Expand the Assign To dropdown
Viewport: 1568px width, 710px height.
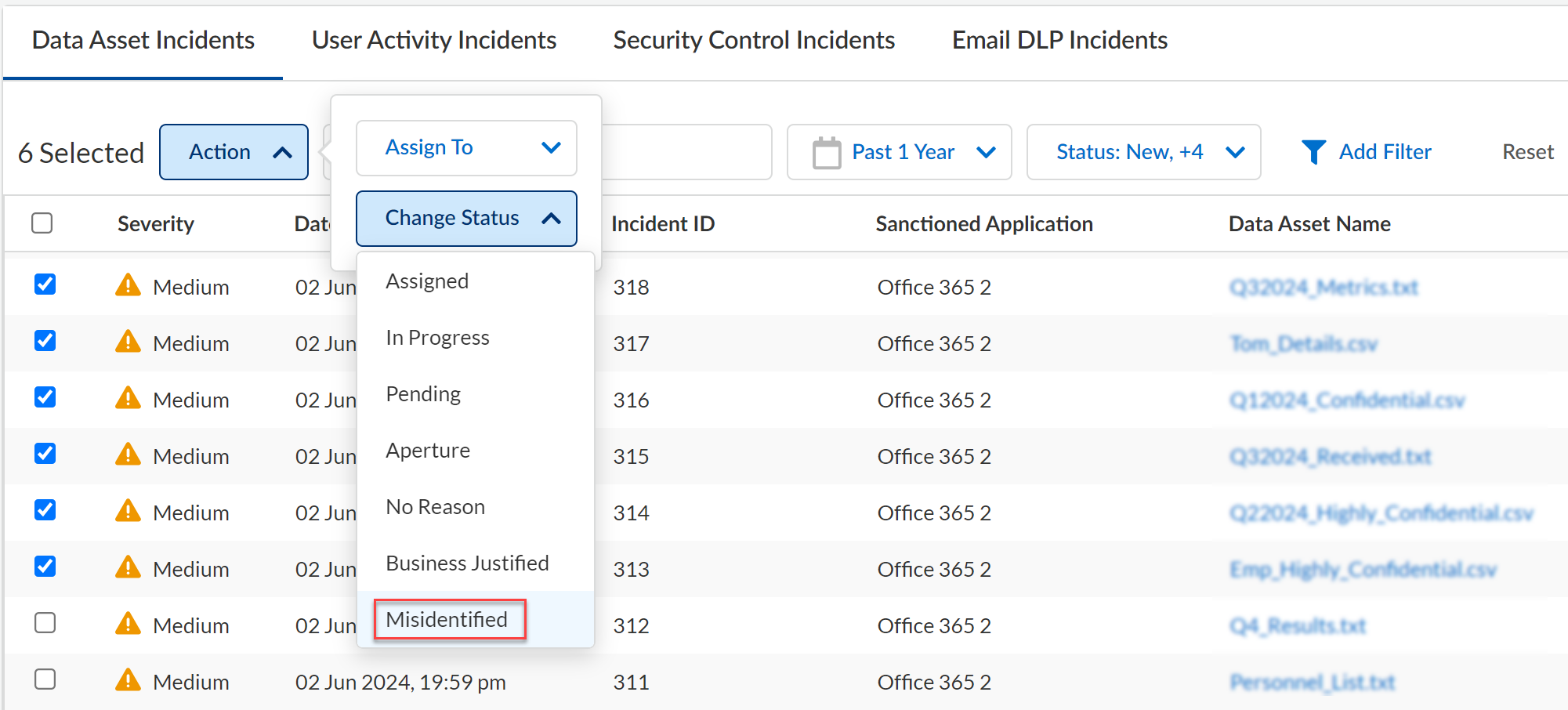(x=466, y=148)
